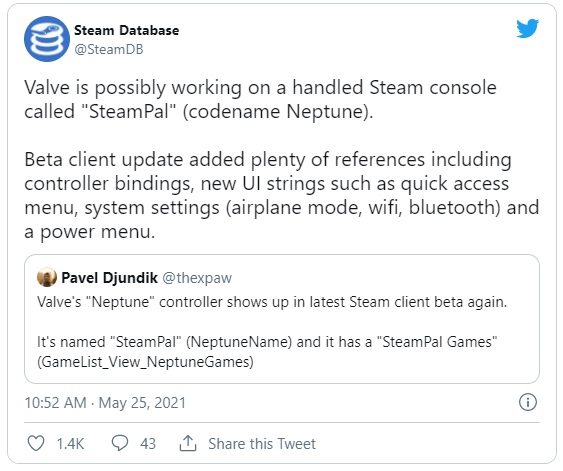View the 1.4K likes count
Screen dimensions: 563x471
click(70, 444)
